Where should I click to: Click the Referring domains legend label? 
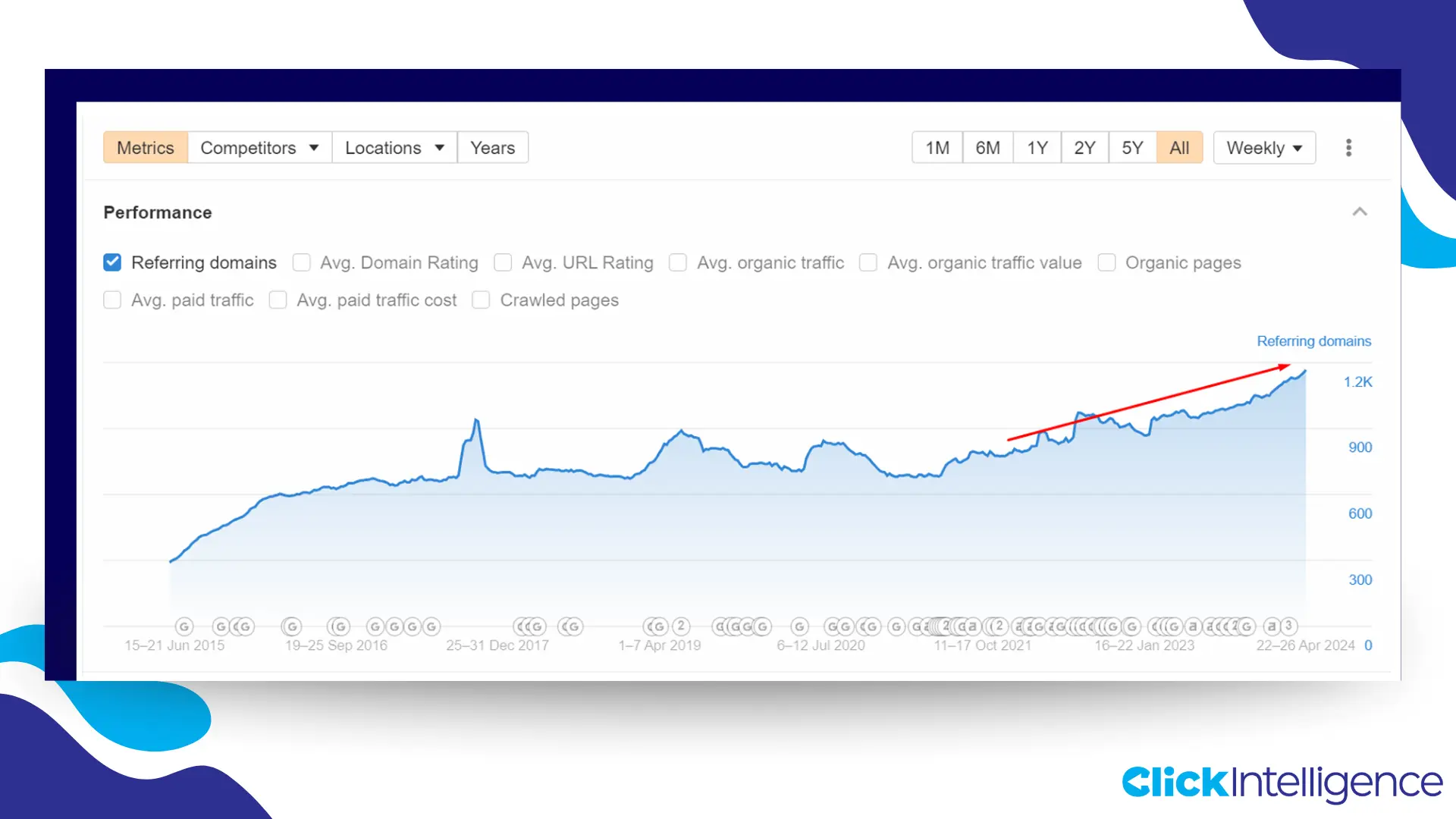1314,341
